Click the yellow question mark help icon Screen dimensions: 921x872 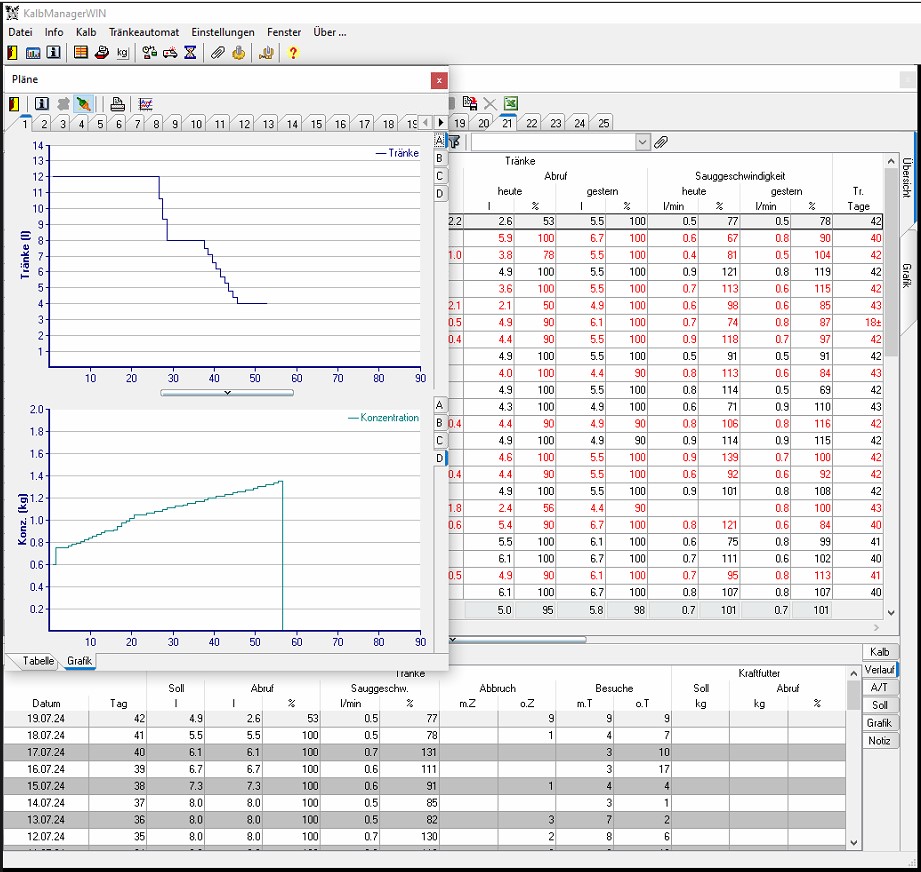293,53
